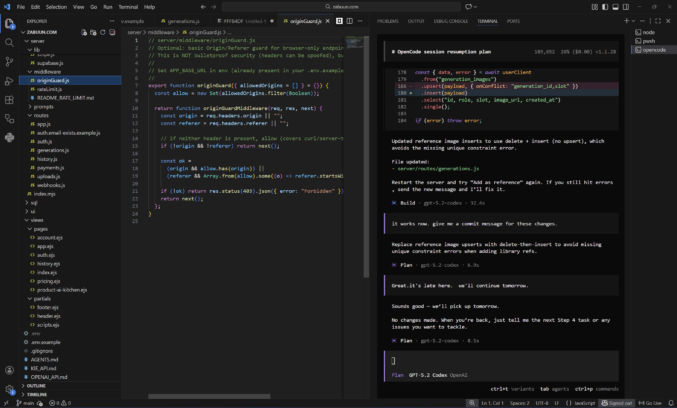The height and width of the screenshot is (408, 677).
Task: Open the Python activity bar icon
Action: pyautogui.click(x=9, y=137)
